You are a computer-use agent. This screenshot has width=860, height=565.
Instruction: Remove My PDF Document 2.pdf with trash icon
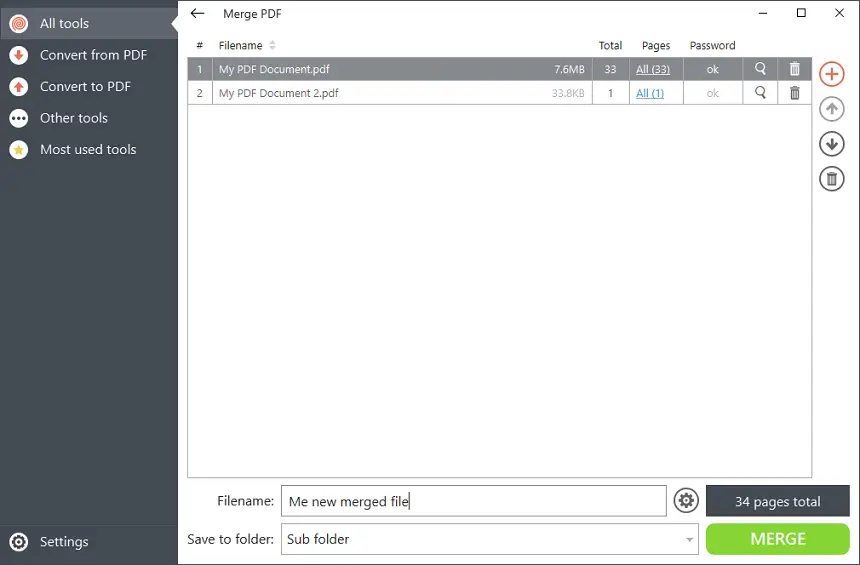pos(795,93)
